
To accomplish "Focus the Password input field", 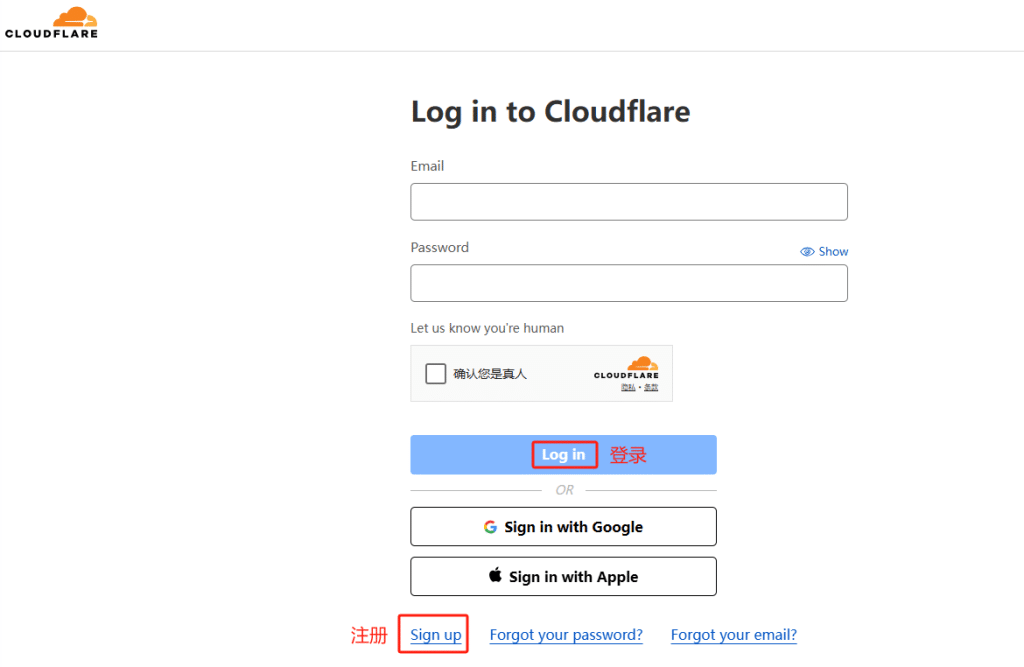I will 629,283.
